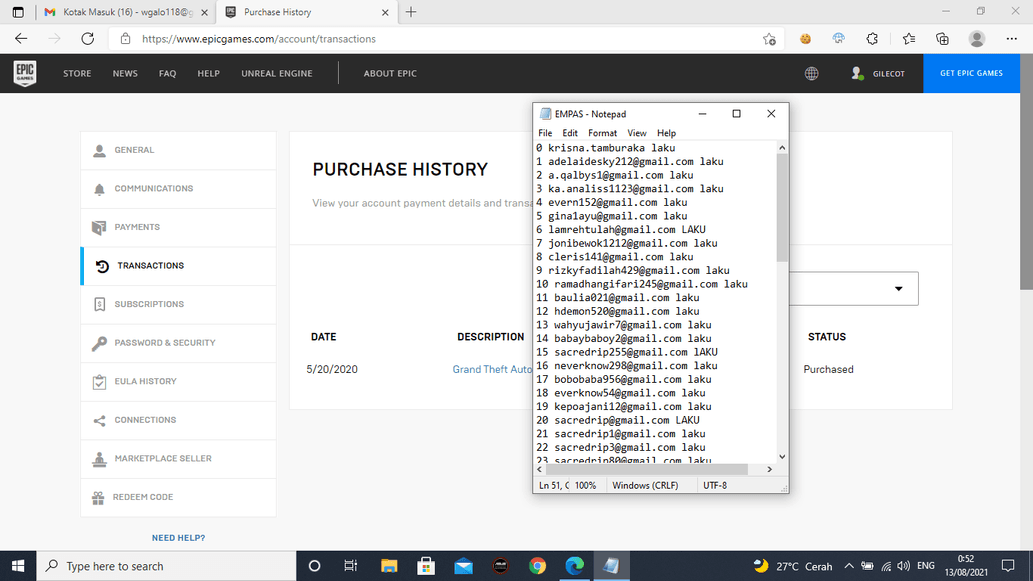Open the Grand Theft Auto purchase link

pyautogui.click(x=491, y=370)
